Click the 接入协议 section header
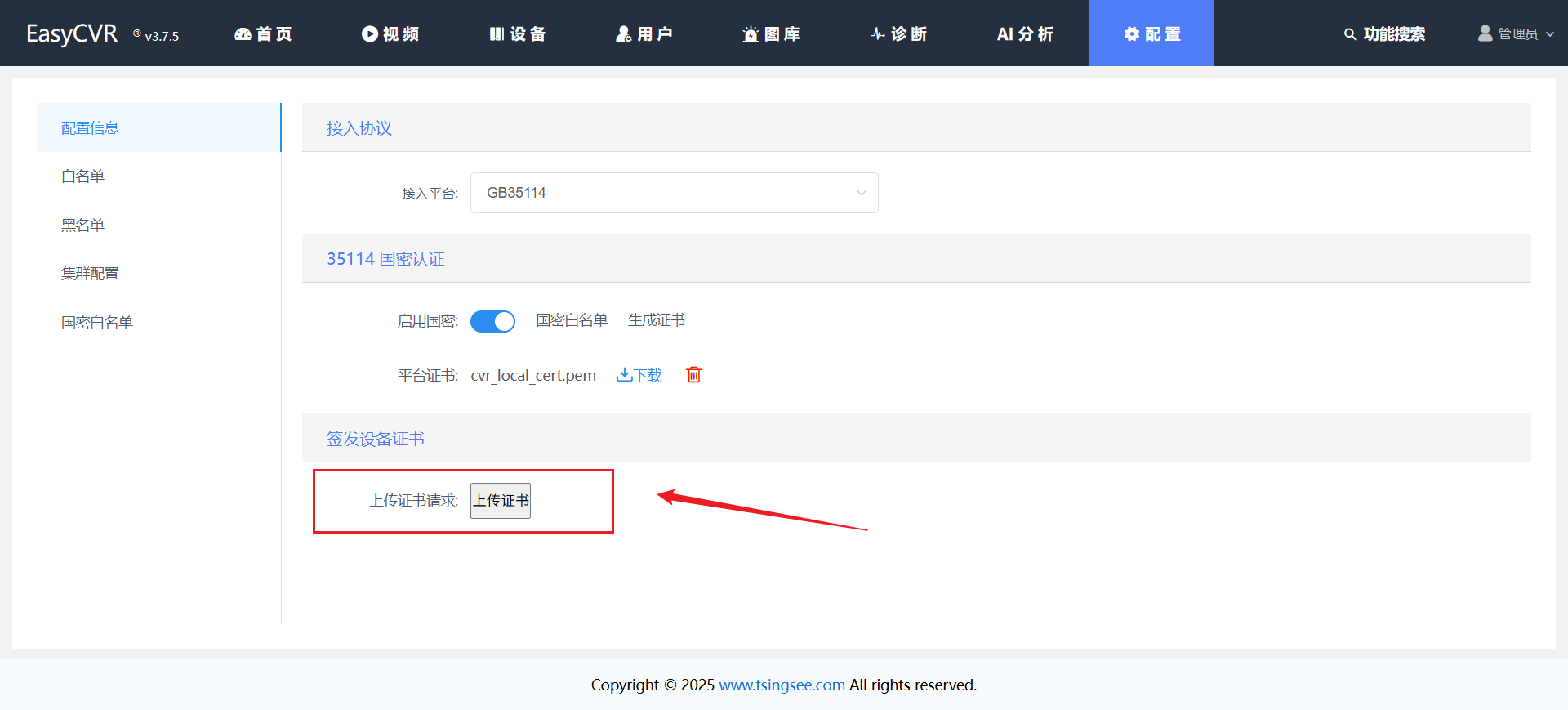 click(x=916, y=127)
